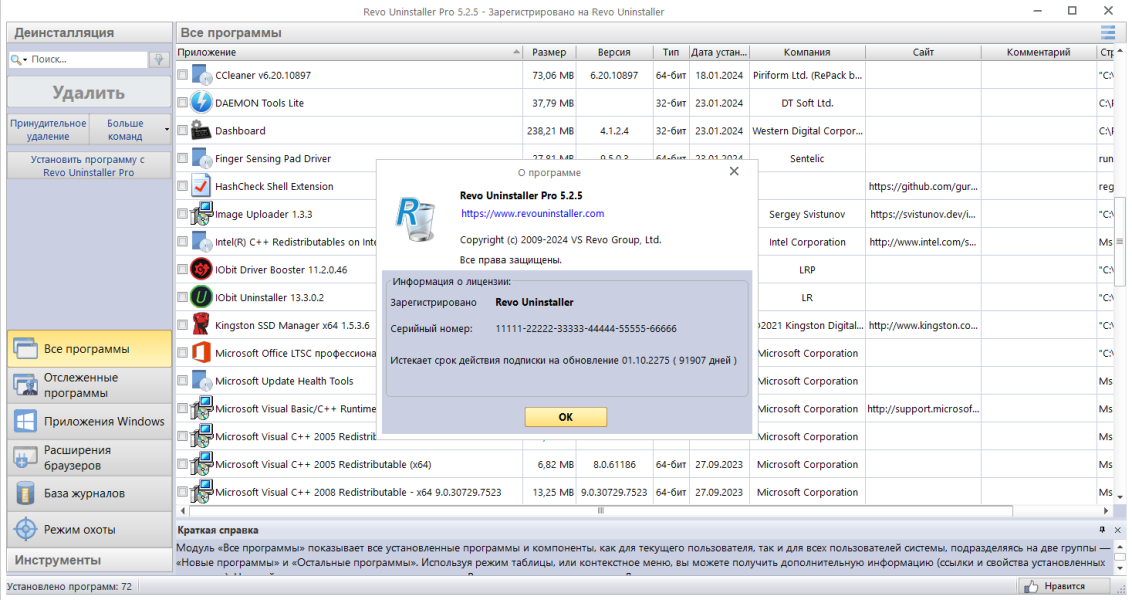Image resolution: width=1132 pixels, height=600 pixels.
Task: Expand the Больше команд dropdown
Action: click(167, 130)
